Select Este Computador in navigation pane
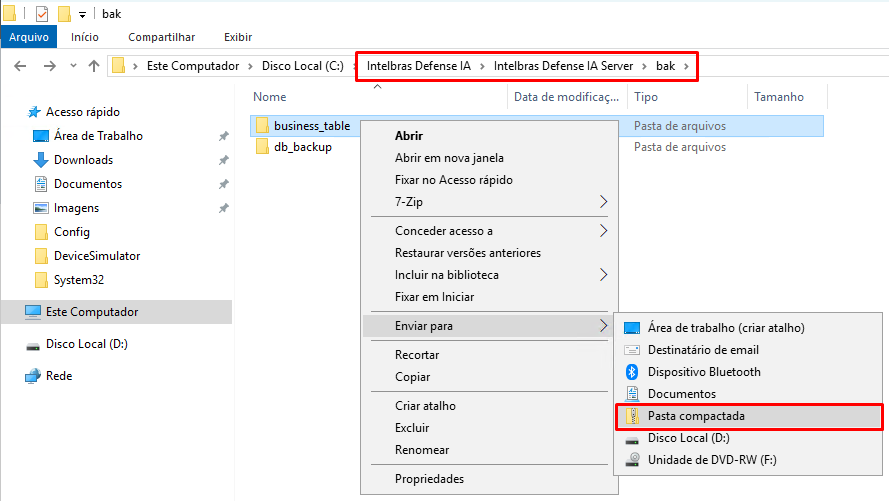The width and height of the screenshot is (889, 501). coord(117,312)
